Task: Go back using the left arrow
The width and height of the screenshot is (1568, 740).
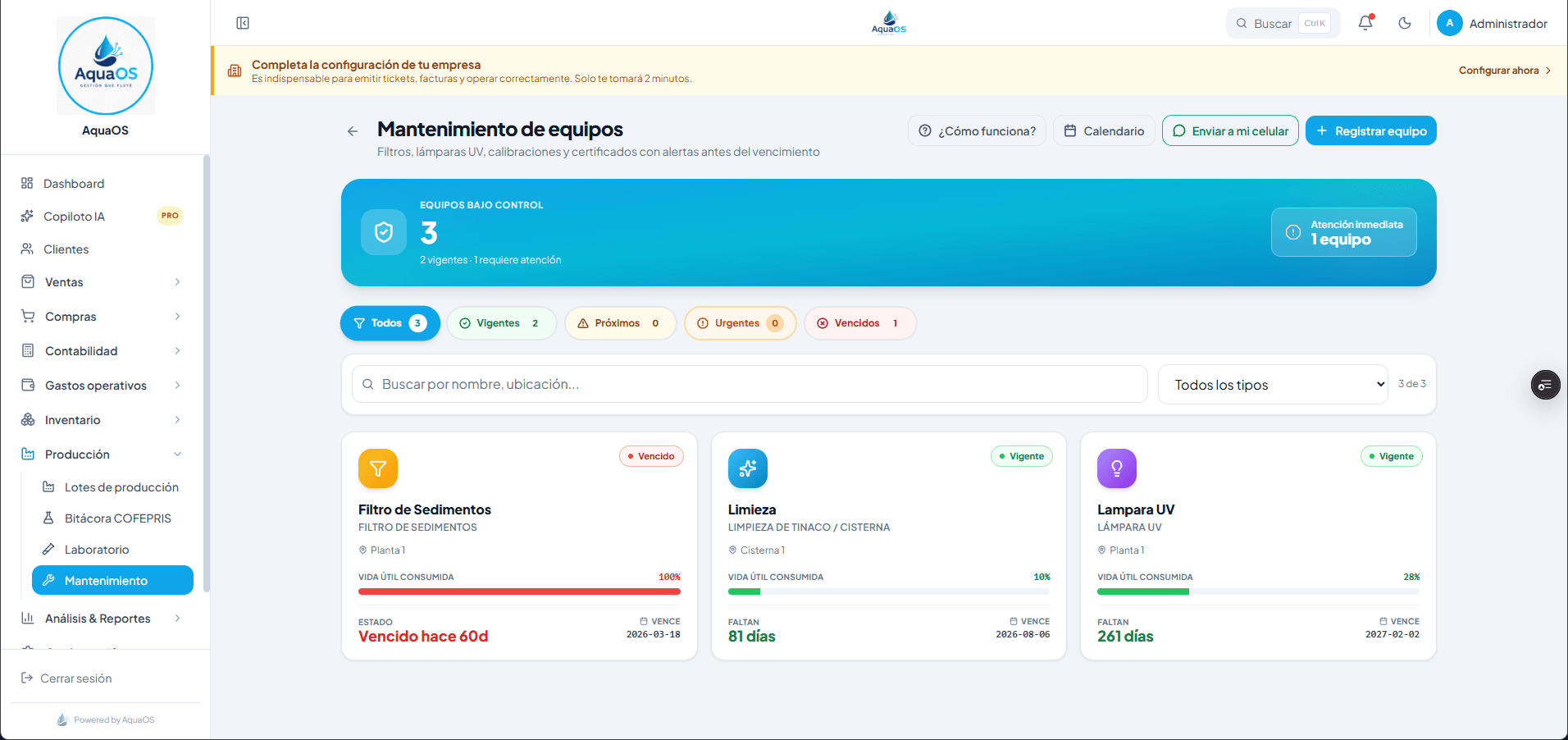Action: tap(353, 131)
